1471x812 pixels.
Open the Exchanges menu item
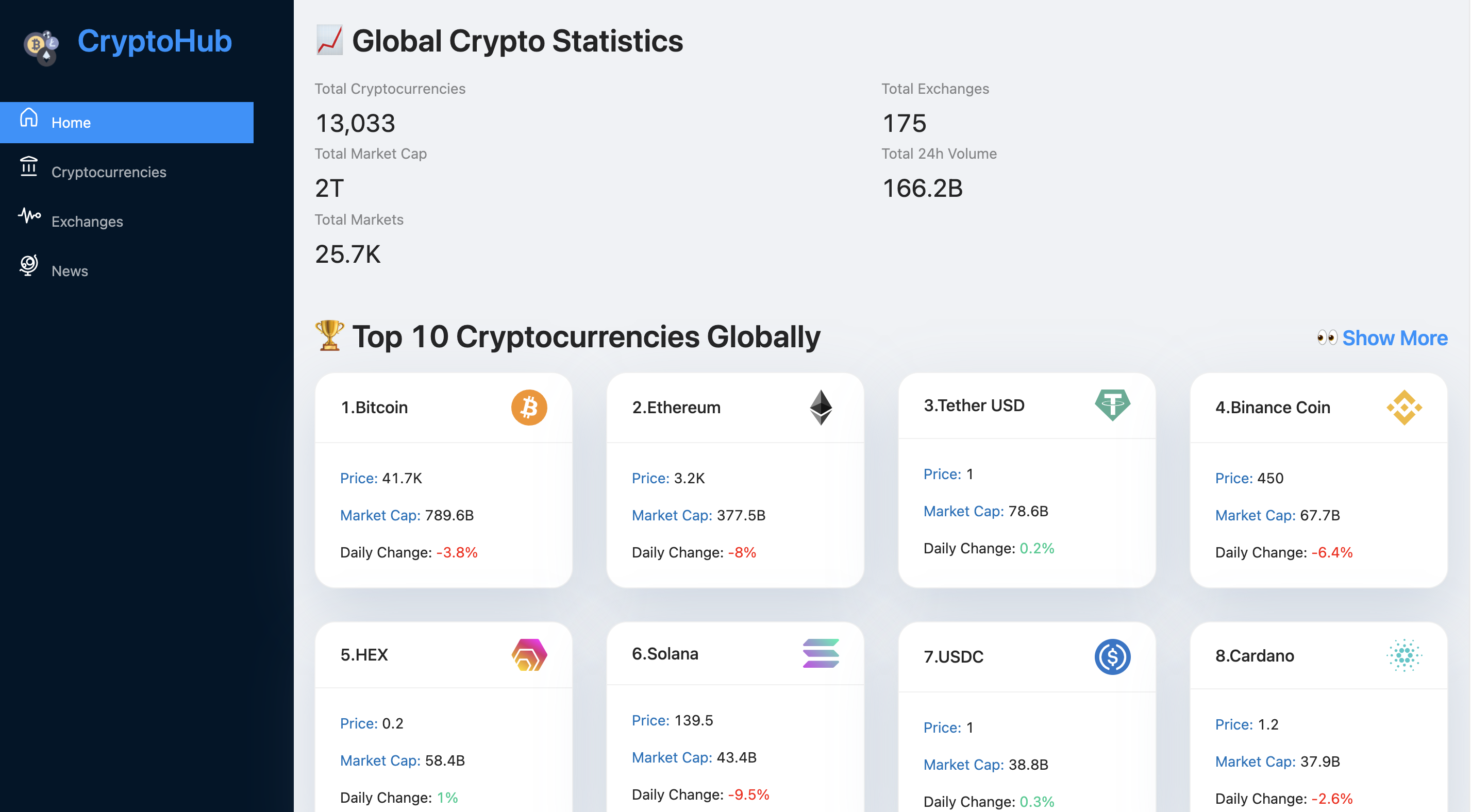[87, 222]
